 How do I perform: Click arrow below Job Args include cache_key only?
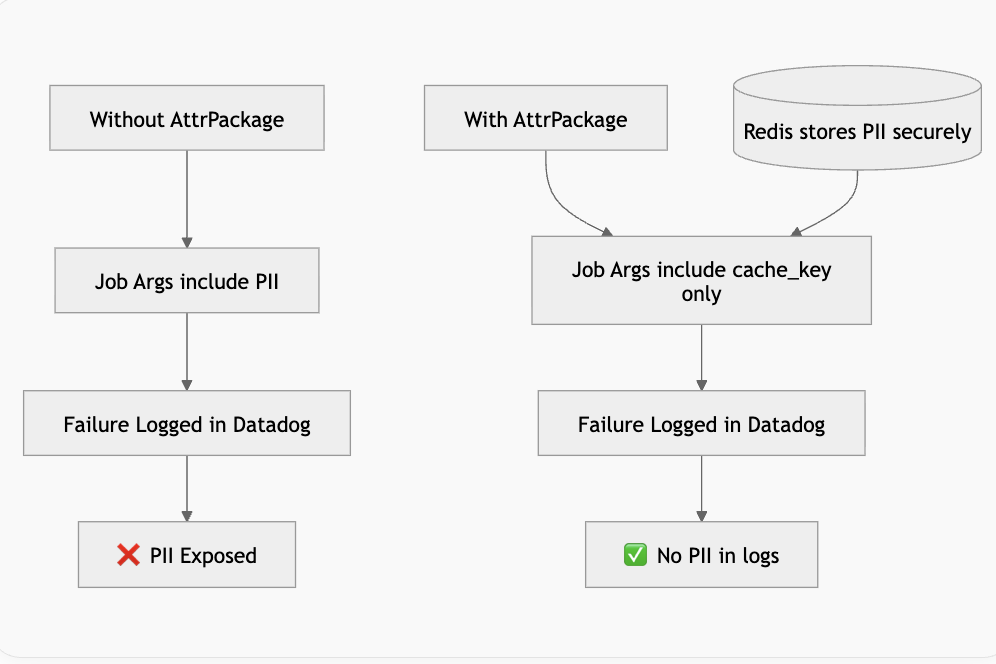pyautogui.click(x=701, y=357)
